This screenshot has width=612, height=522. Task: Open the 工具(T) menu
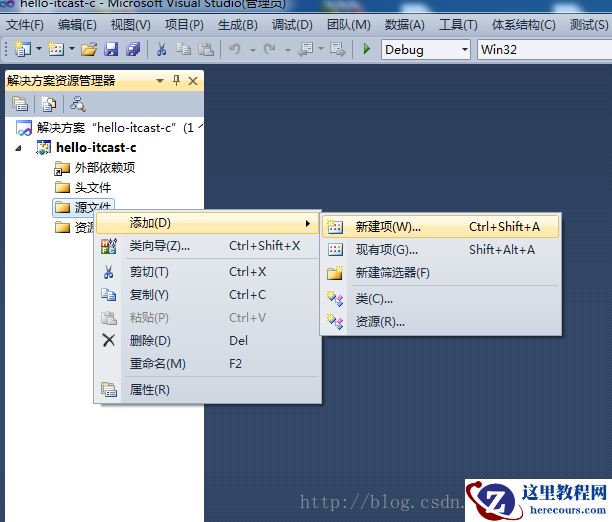click(x=458, y=25)
